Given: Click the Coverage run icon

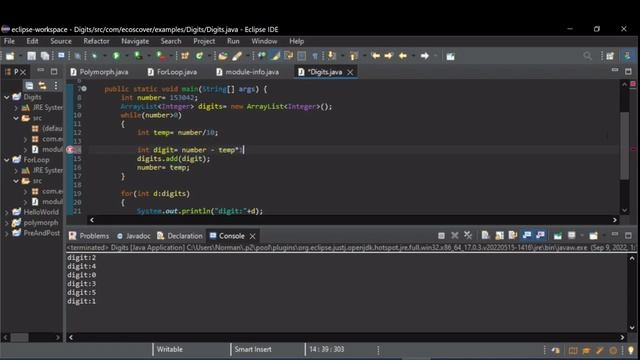Looking at the screenshot, I should (x=138, y=56).
